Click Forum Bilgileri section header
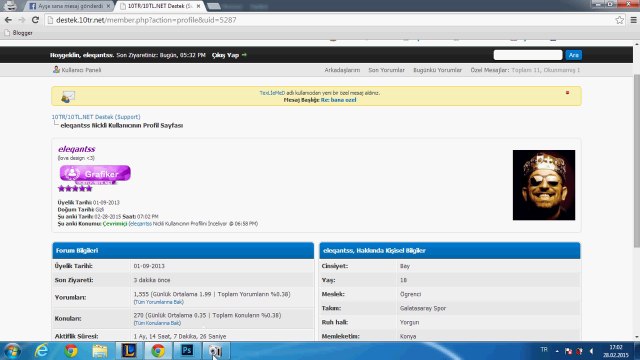The image size is (640, 360). tap(183, 251)
